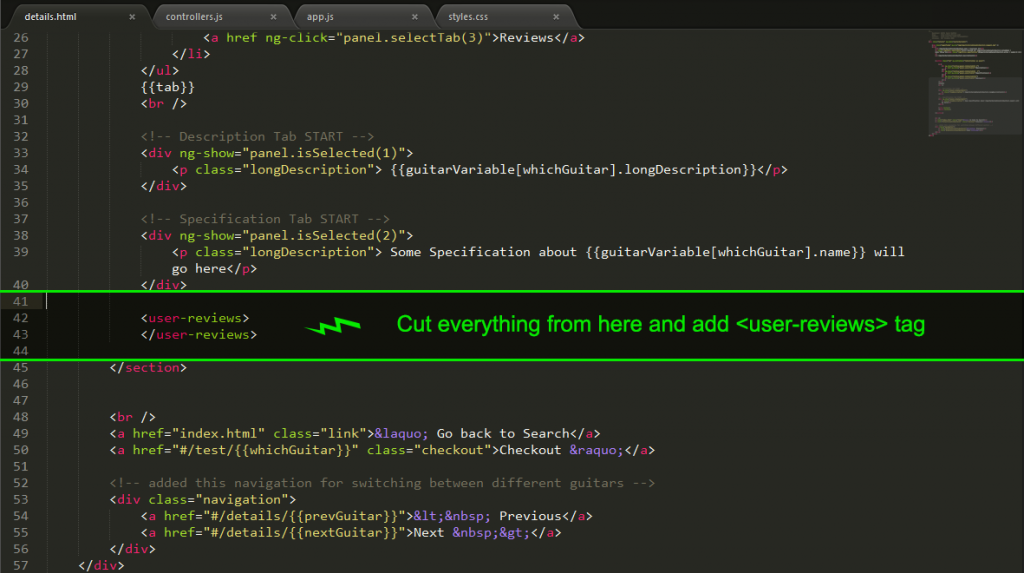Click the </li> tag on line 27
This screenshot has height=573, width=1024.
coord(191,54)
